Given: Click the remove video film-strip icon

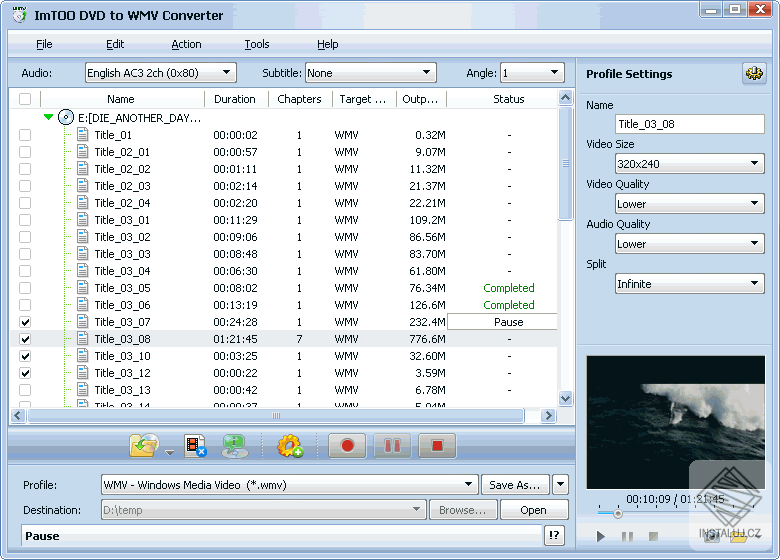Looking at the screenshot, I should (195, 446).
